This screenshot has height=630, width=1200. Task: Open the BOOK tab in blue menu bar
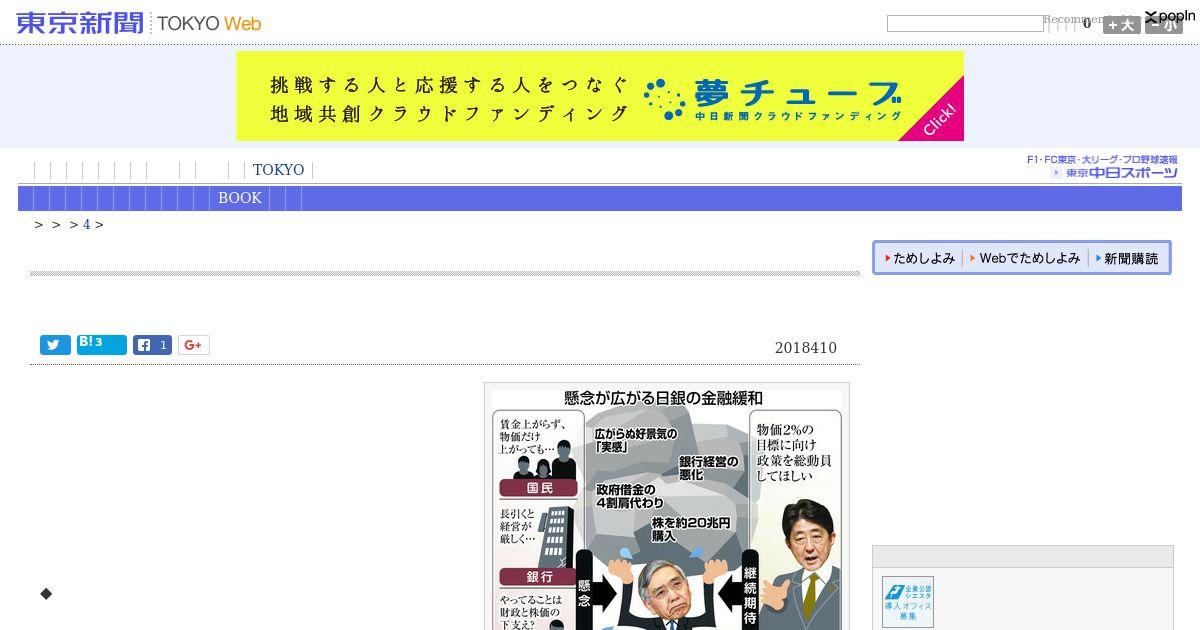coord(240,198)
